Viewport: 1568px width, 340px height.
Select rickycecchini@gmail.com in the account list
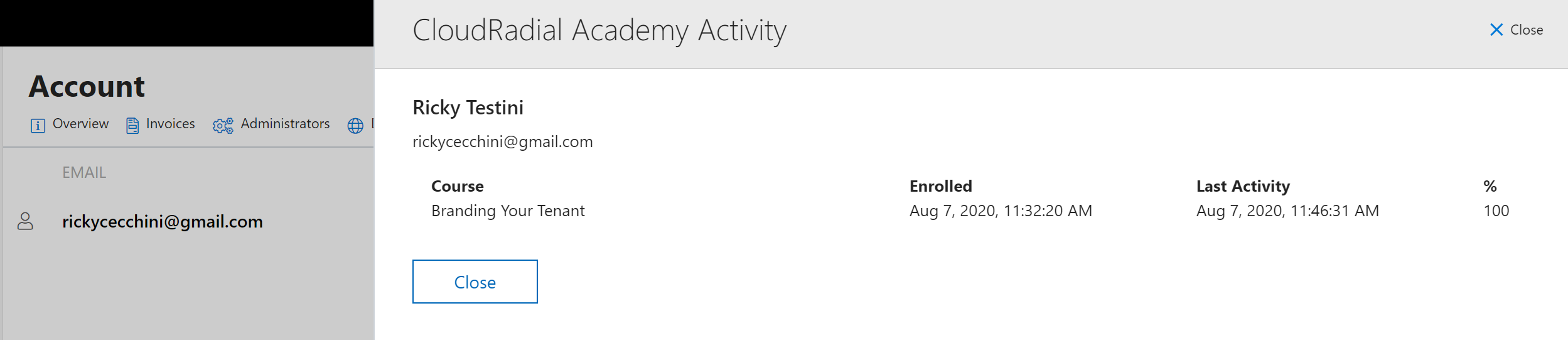point(163,222)
